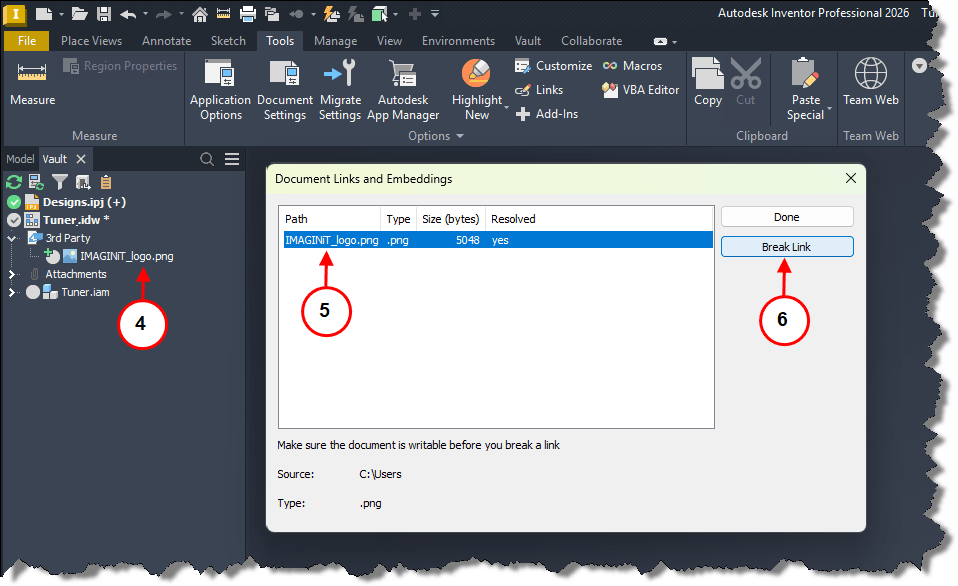Click the Copy clipboard button
Image resolution: width=958 pixels, height=586 pixels.
[708, 82]
